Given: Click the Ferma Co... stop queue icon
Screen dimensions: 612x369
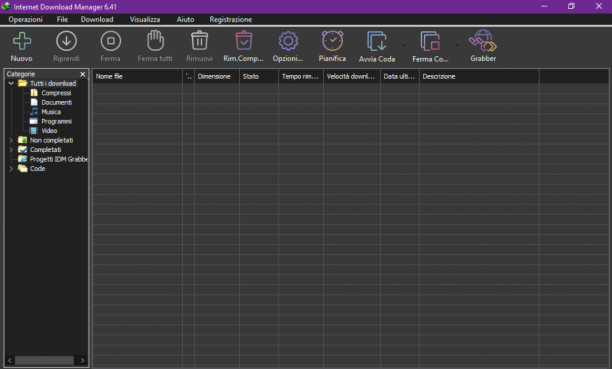Looking at the screenshot, I should pyautogui.click(x=430, y=41).
